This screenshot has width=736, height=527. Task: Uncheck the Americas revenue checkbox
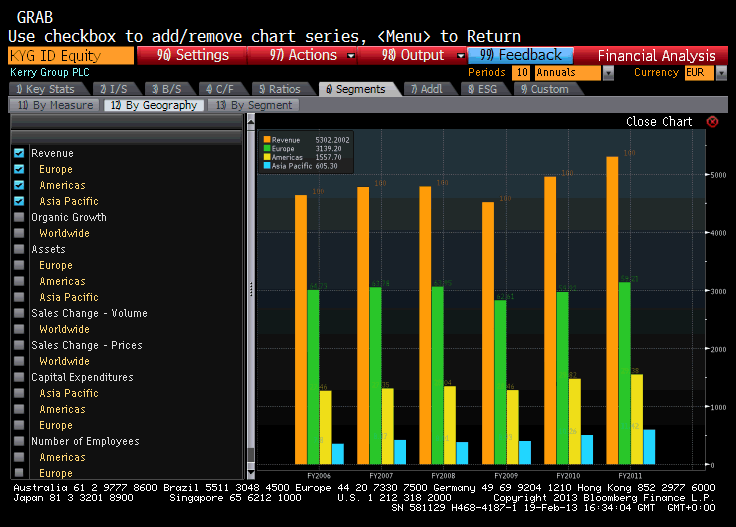(x=19, y=185)
